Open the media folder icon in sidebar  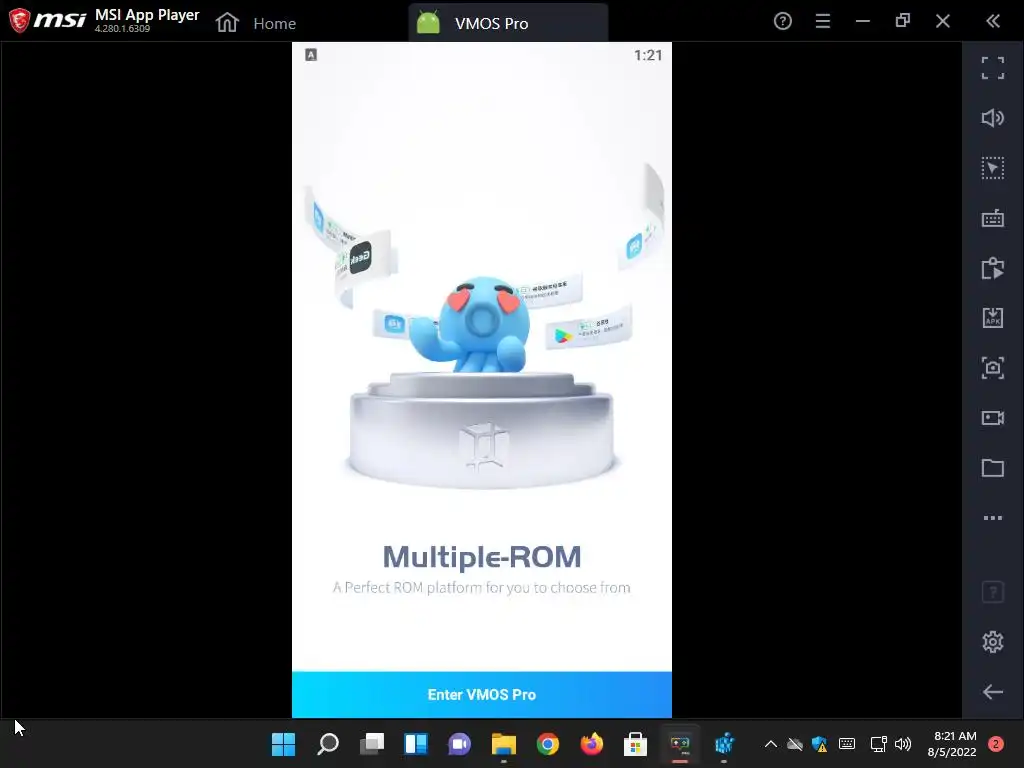(x=993, y=468)
